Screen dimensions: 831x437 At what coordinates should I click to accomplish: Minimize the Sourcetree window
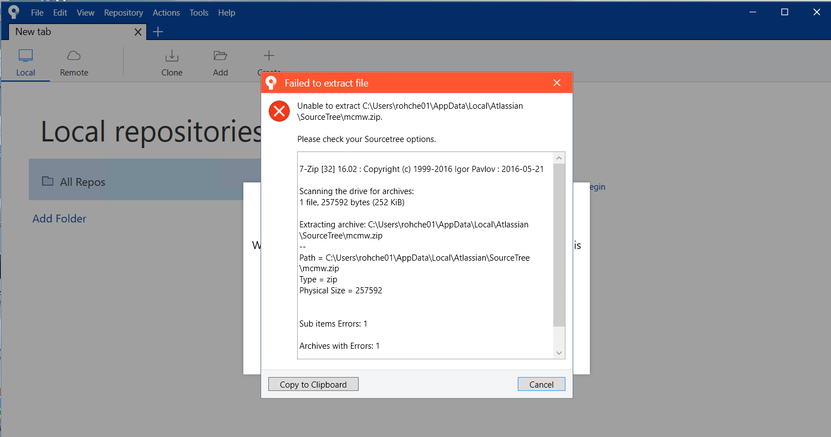coord(753,12)
